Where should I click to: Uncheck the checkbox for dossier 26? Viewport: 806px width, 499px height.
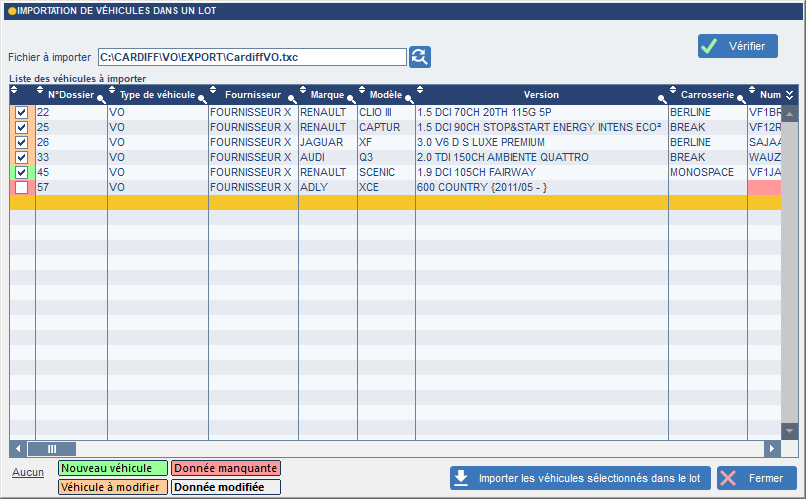click(21, 142)
